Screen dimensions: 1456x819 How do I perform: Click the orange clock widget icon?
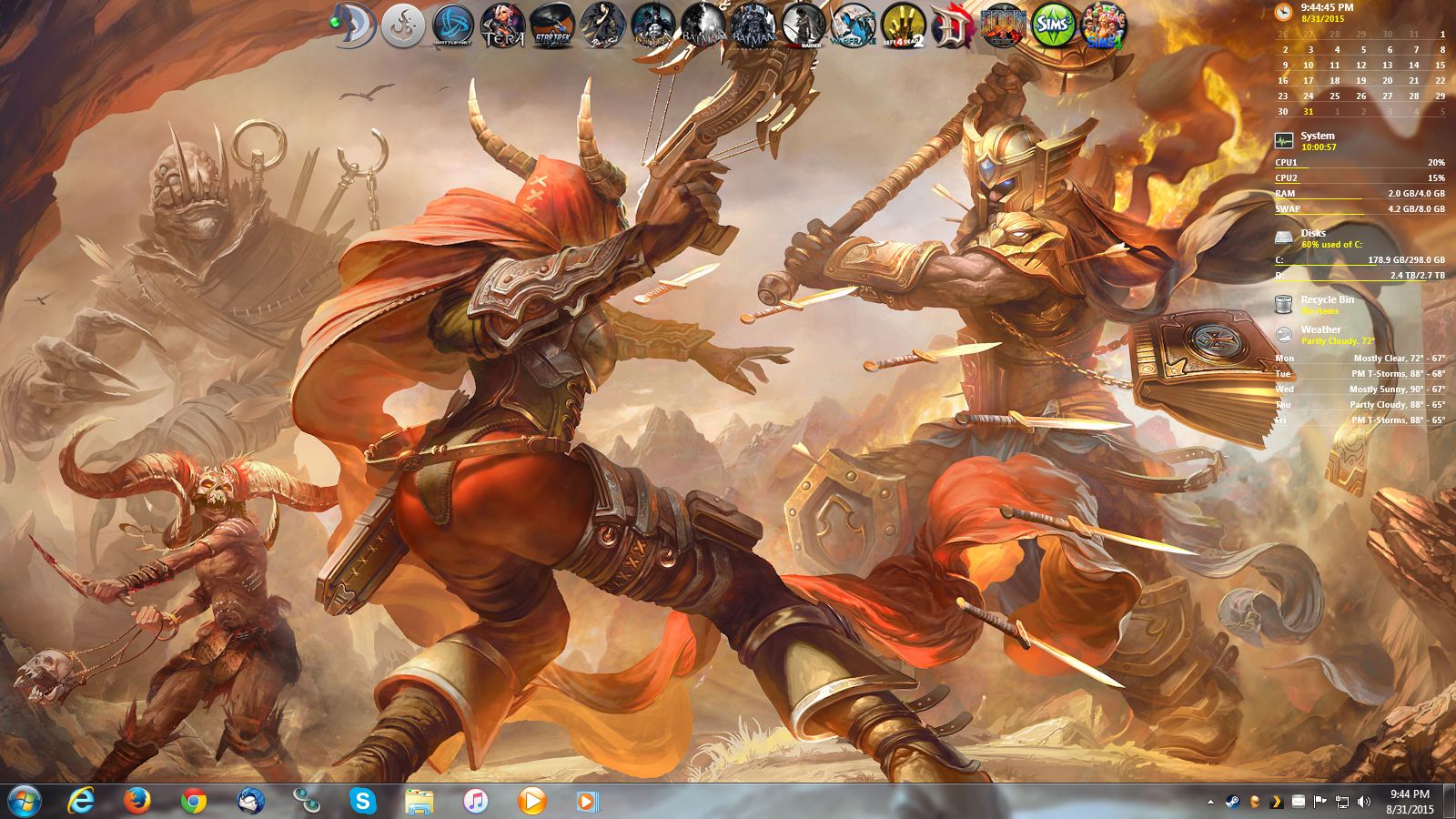pyautogui.click(x=1283, y=12)
